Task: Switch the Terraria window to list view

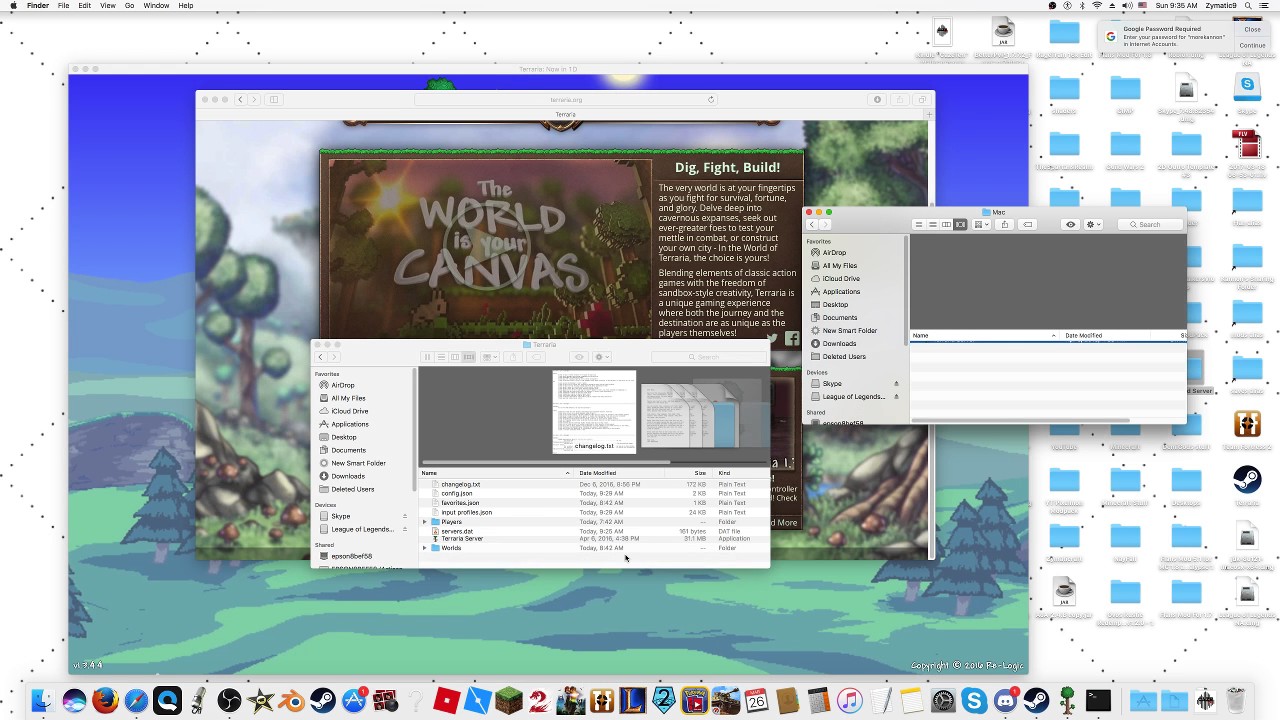Action: 441,357
